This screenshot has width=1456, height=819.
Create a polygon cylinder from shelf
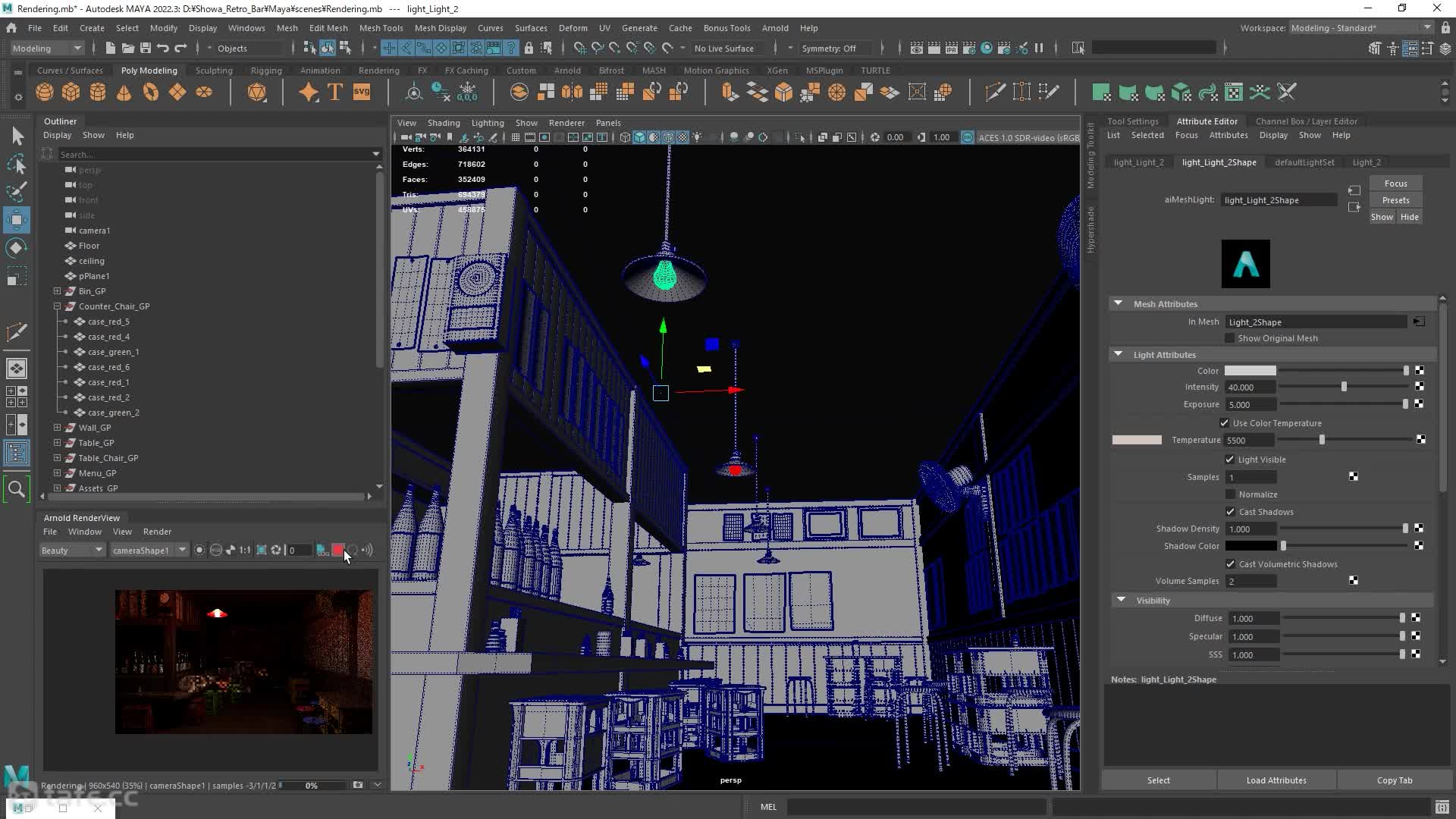(98, 93)
